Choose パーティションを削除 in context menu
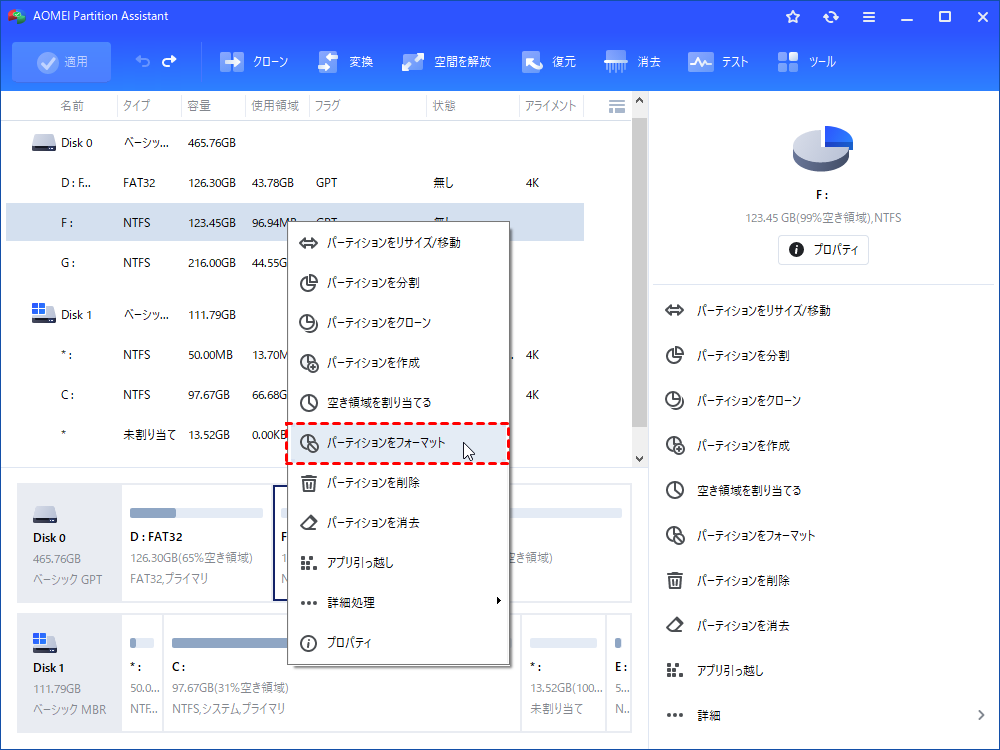The width and height of the screenshot is (1000, 750). point(372,483)
